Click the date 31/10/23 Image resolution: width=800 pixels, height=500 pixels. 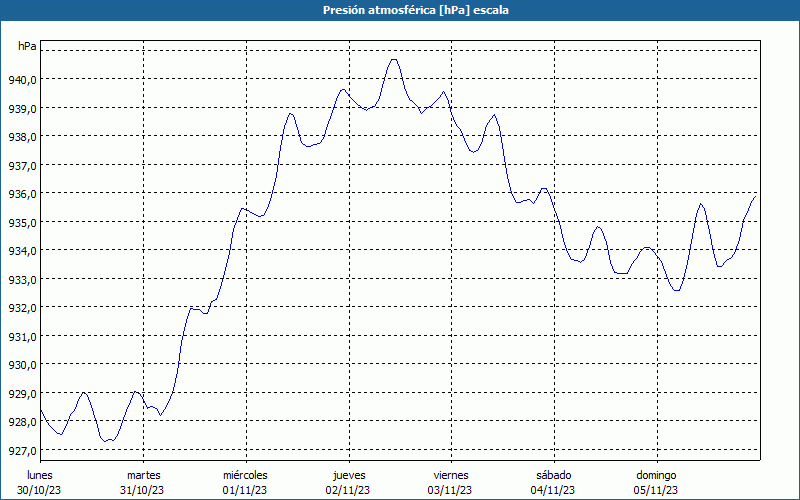142,490
